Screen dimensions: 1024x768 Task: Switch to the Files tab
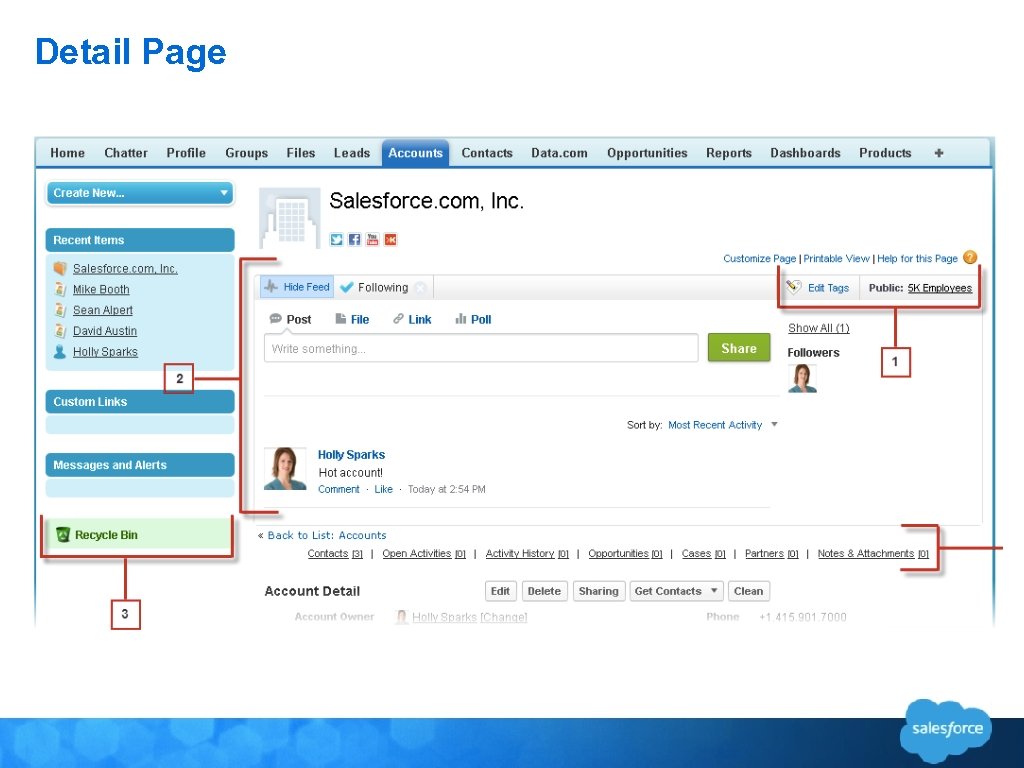click(x=300, y=153)
